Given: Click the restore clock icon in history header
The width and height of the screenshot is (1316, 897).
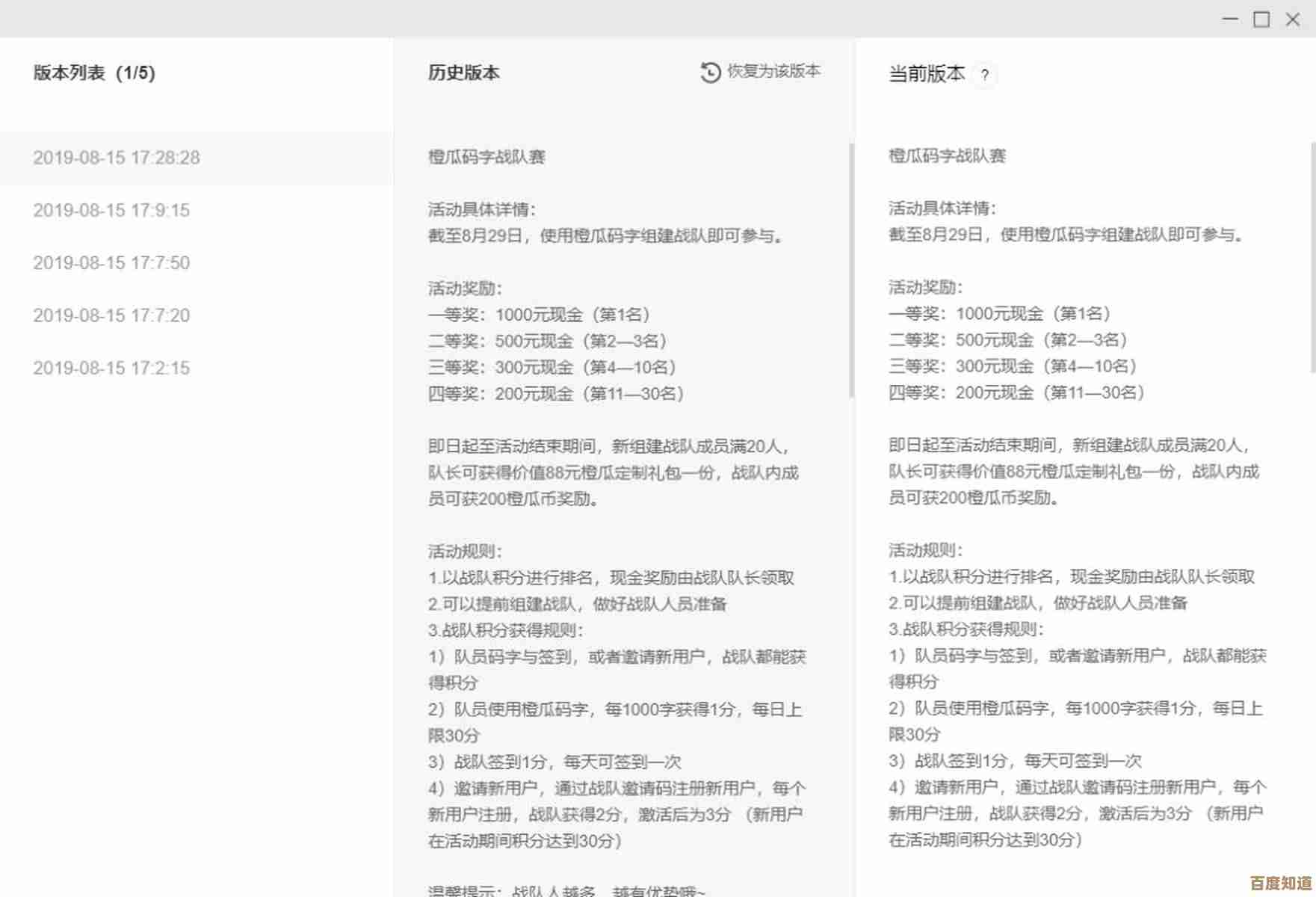Looking at the screenshot, I should pos(710,73).
